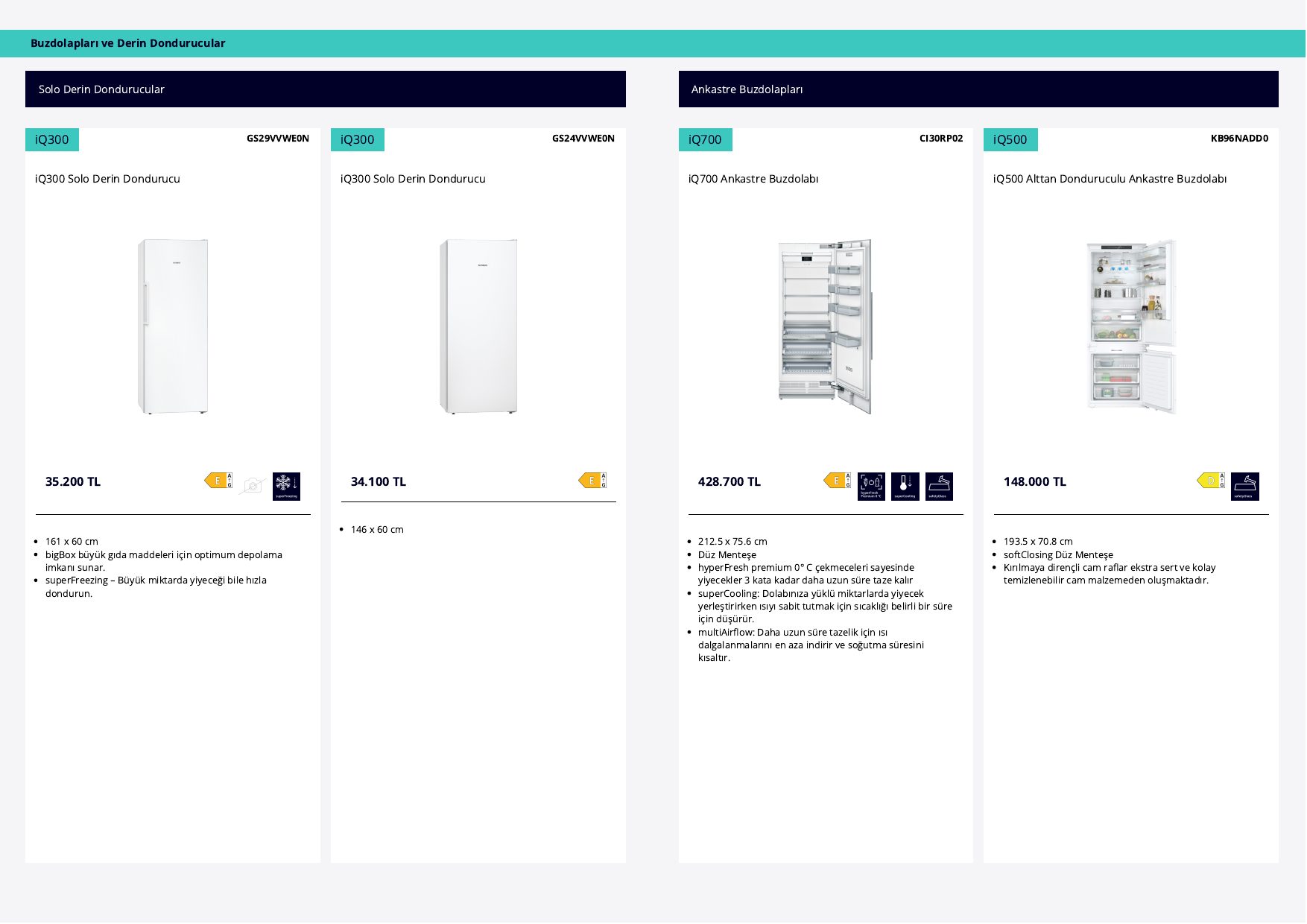Open the GS29VVWE0N freezer product image
Screen dimensions: 1307x924
pyautogui.click(x=173, y=326)
